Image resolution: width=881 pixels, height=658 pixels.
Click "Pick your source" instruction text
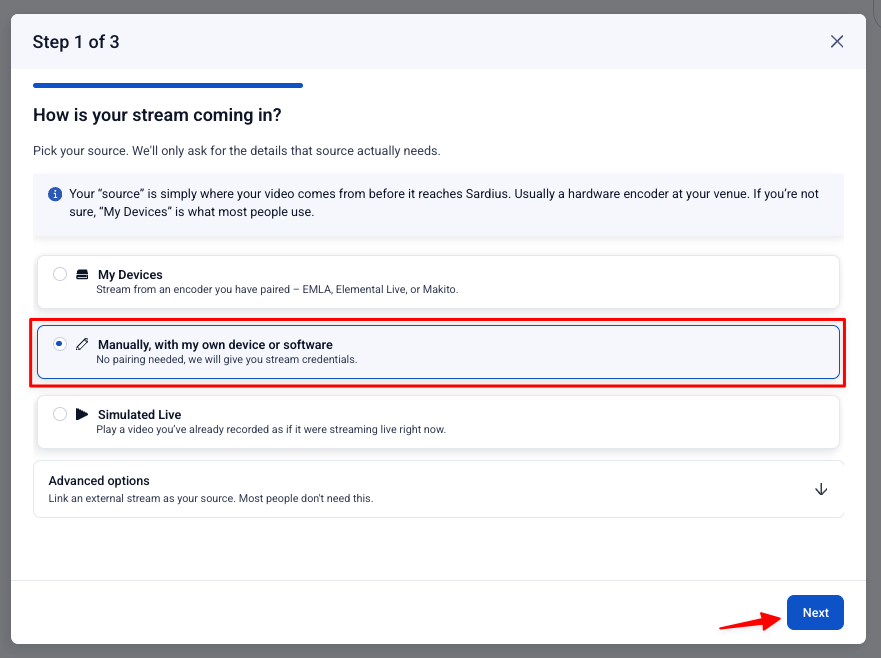[237, 151]
